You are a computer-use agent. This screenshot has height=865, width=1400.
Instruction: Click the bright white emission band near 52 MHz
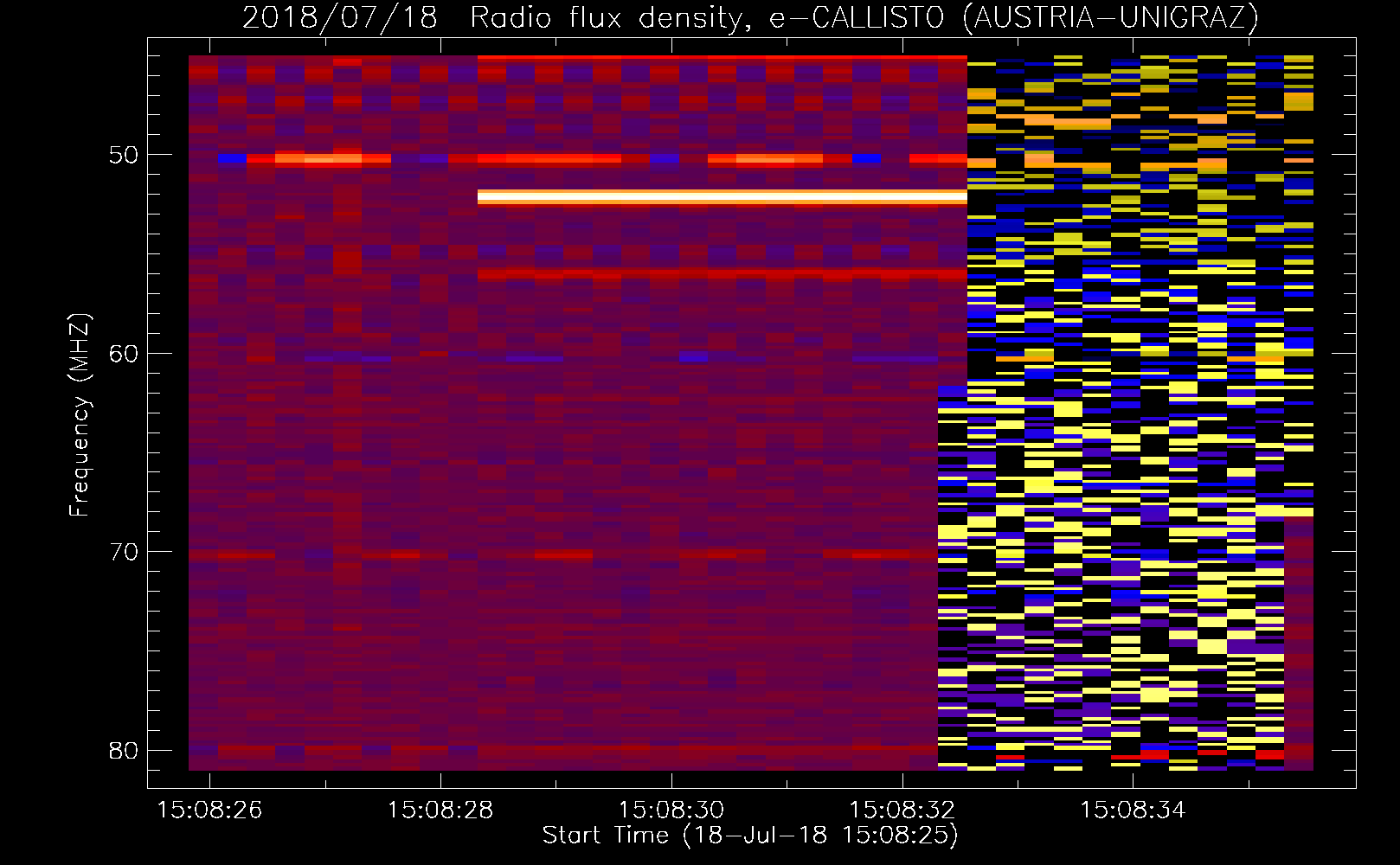point(722,197)
